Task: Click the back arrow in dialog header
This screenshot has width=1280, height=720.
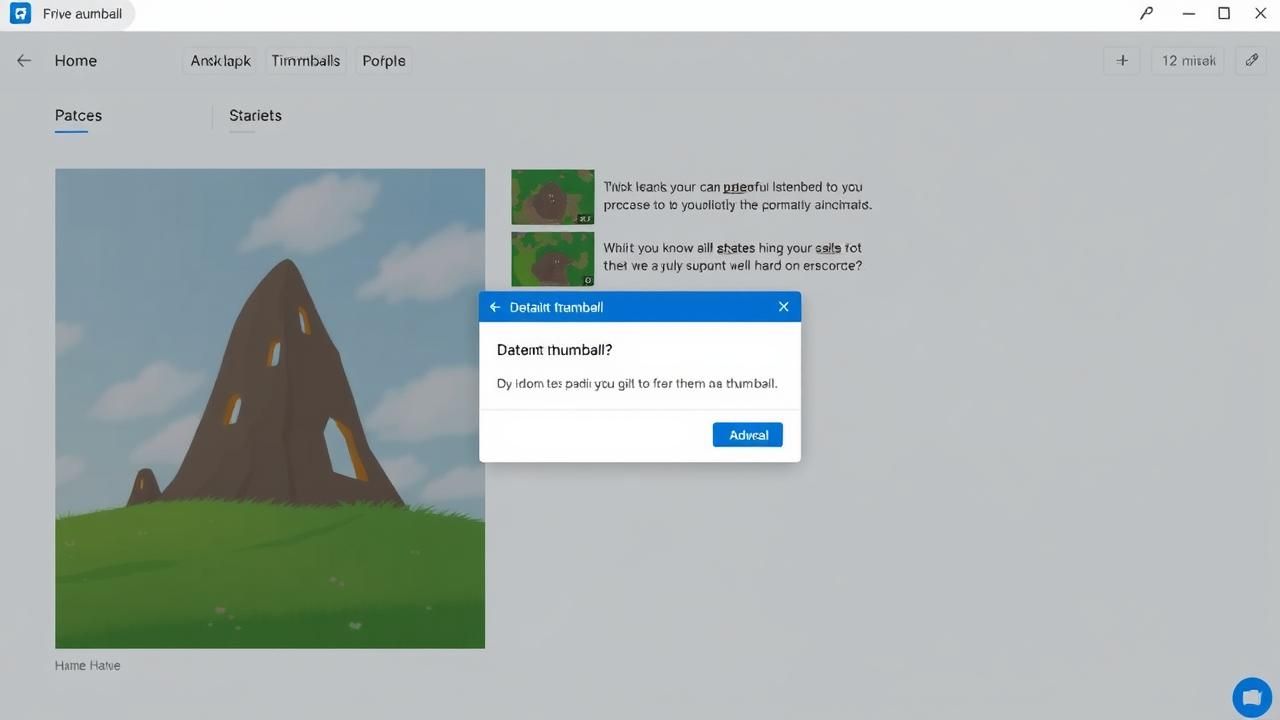Action: click(495, 307)
